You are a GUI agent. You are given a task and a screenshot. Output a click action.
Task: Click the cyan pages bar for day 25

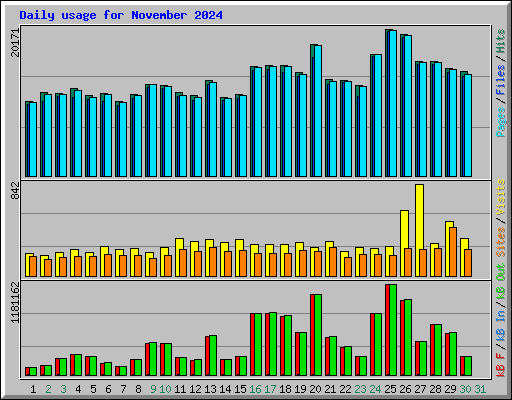click(x=392, y=104)
